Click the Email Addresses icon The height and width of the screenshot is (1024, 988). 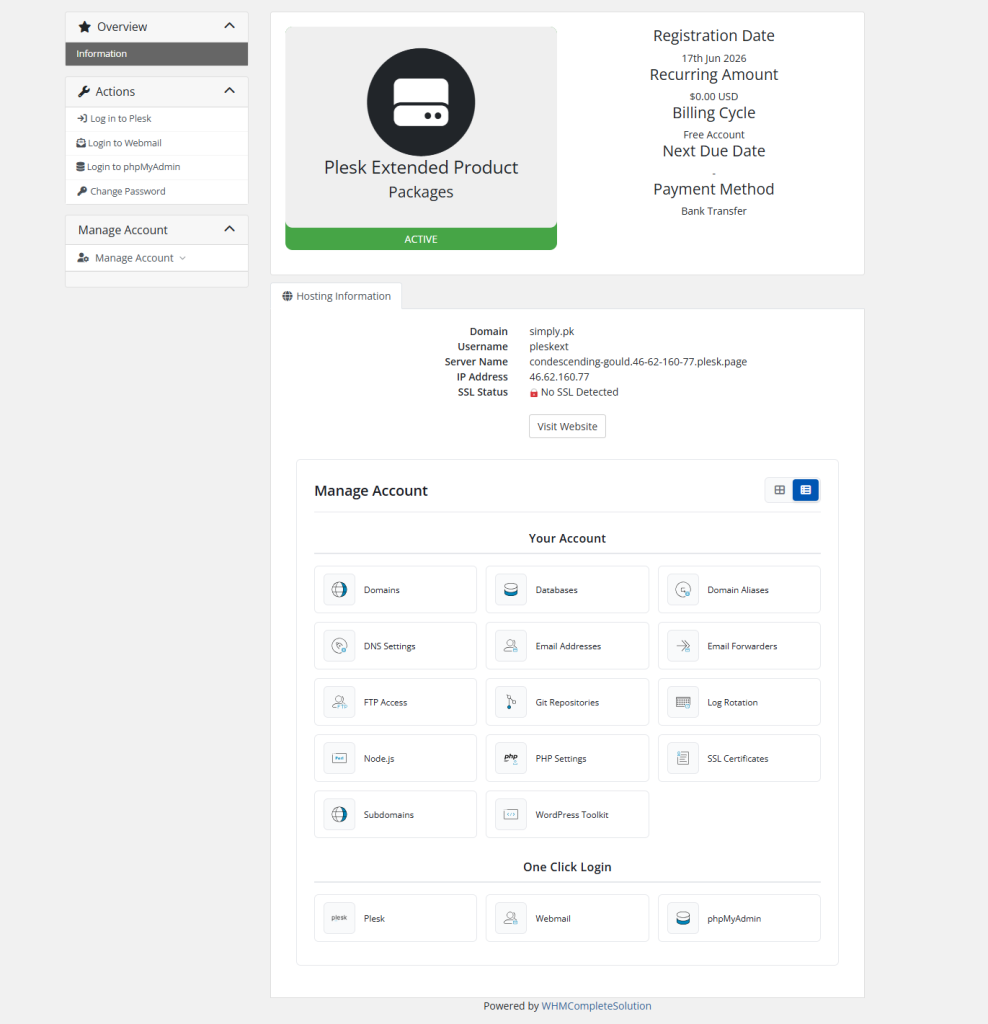511,646
